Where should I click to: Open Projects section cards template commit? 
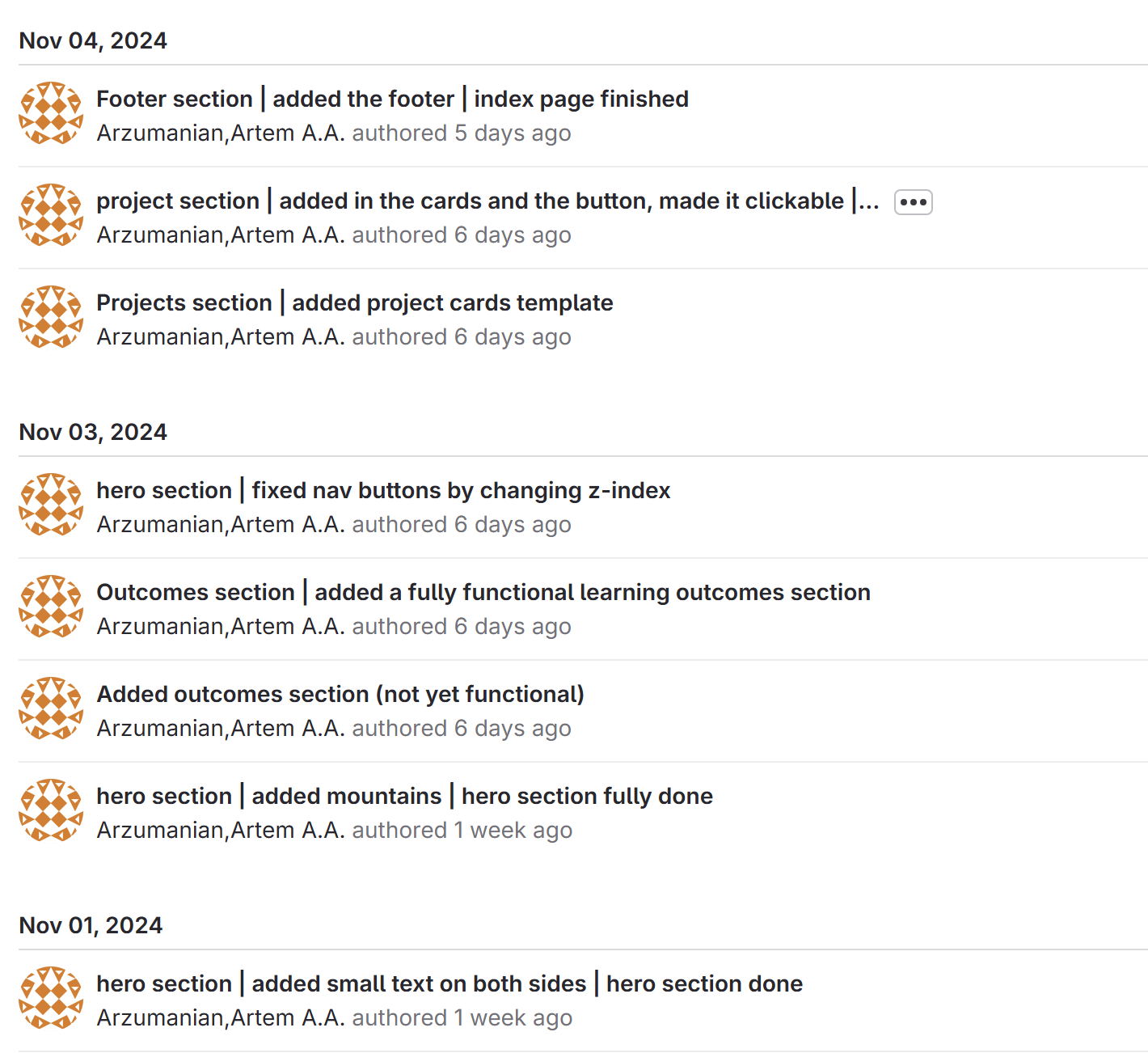pyautogui.click(x=354, y=302)
